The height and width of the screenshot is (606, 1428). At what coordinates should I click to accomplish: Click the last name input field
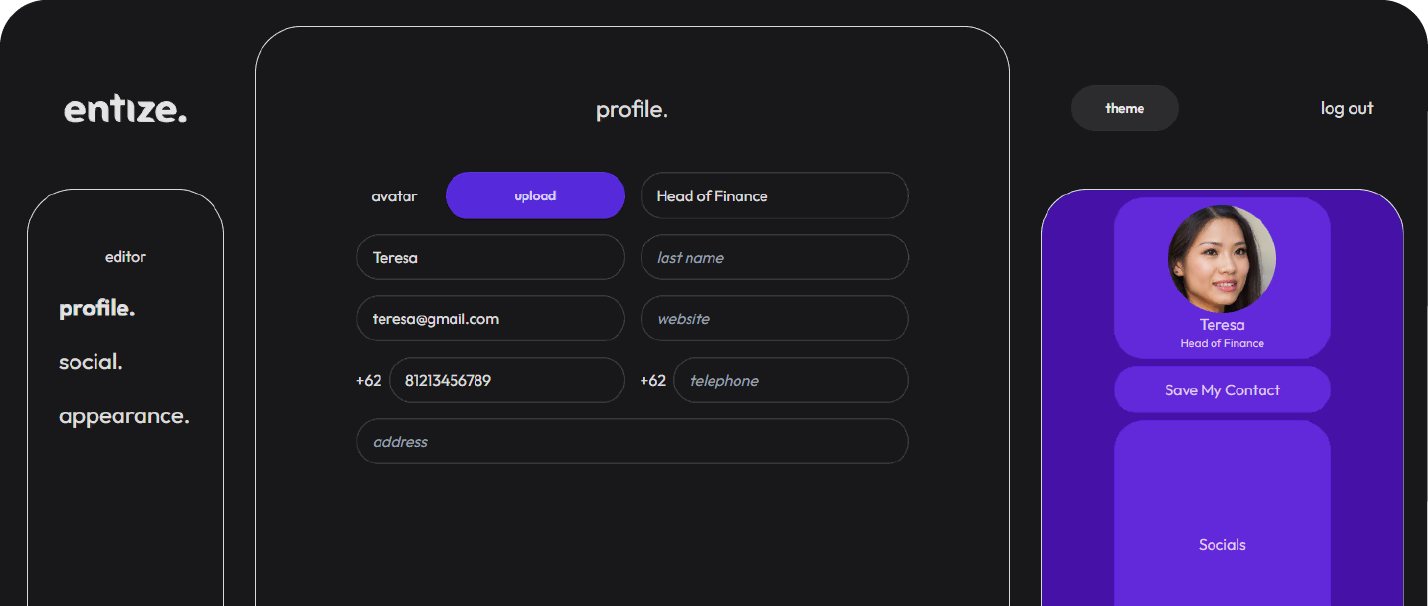pyautogui.click(x=774, y=257)
